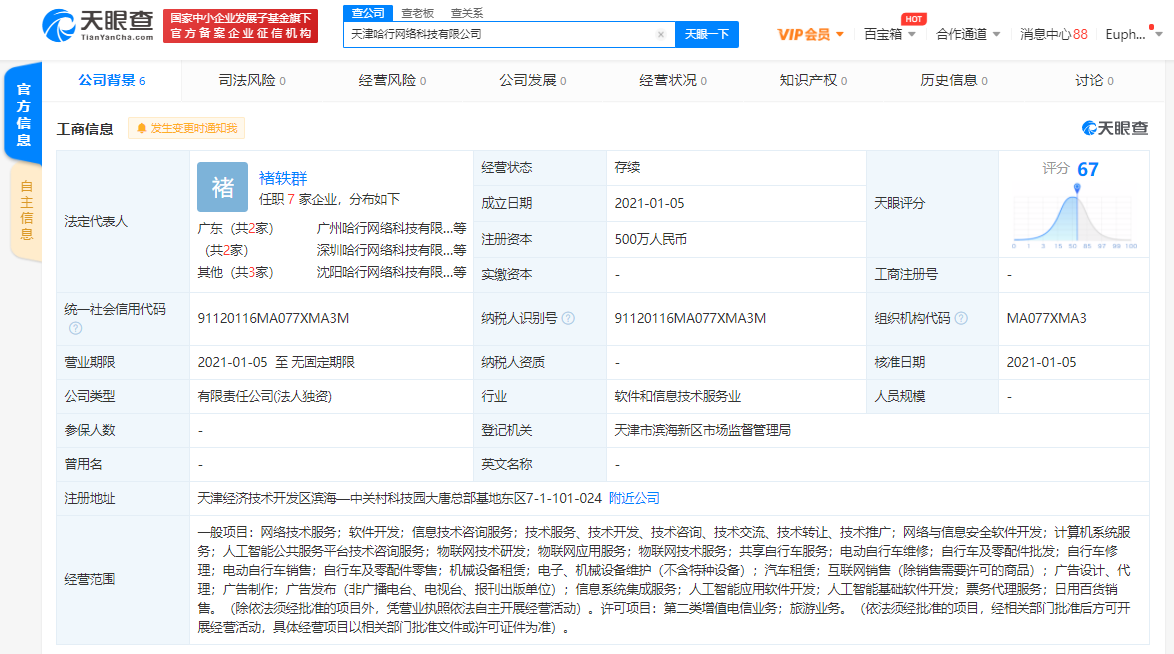Viewport: 1174px width, 654px height.
Task: Click the legal representative 褚轶群 link
Action: click(x=281, y=179)
